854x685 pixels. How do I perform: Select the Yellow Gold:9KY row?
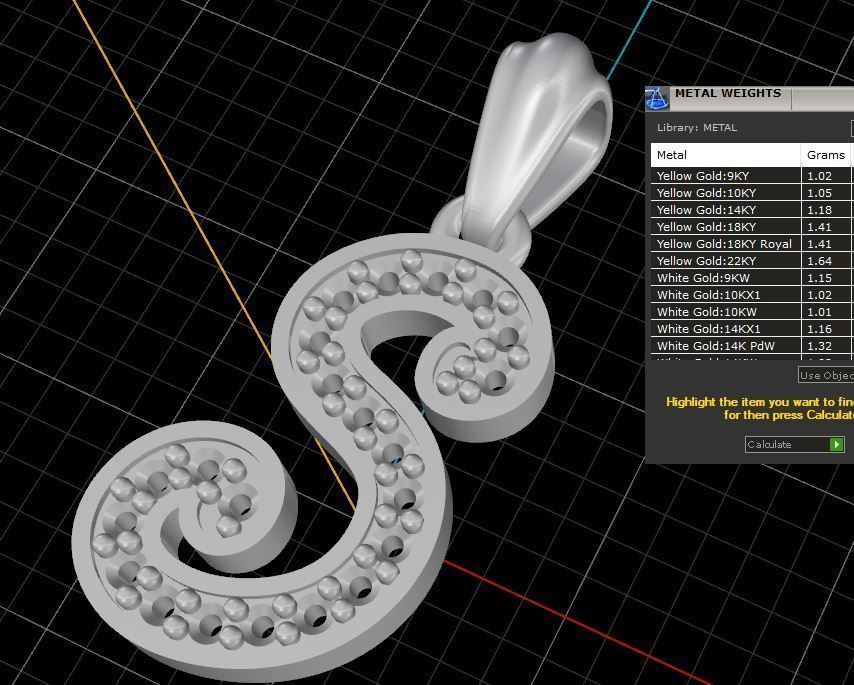coord(752,176)
